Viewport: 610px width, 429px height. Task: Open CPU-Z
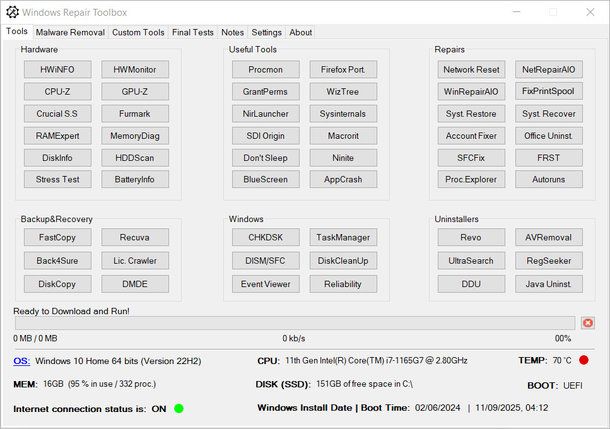coord(58,92)
